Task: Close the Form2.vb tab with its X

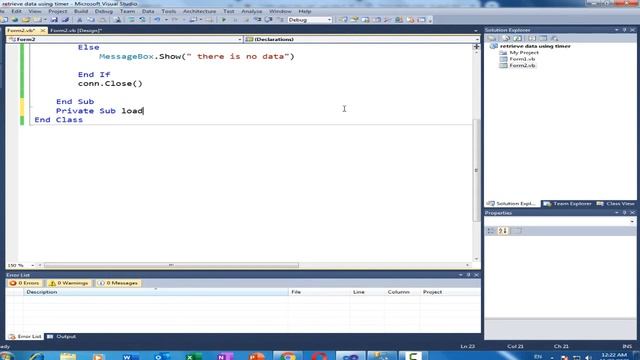Action: (42, 30)
